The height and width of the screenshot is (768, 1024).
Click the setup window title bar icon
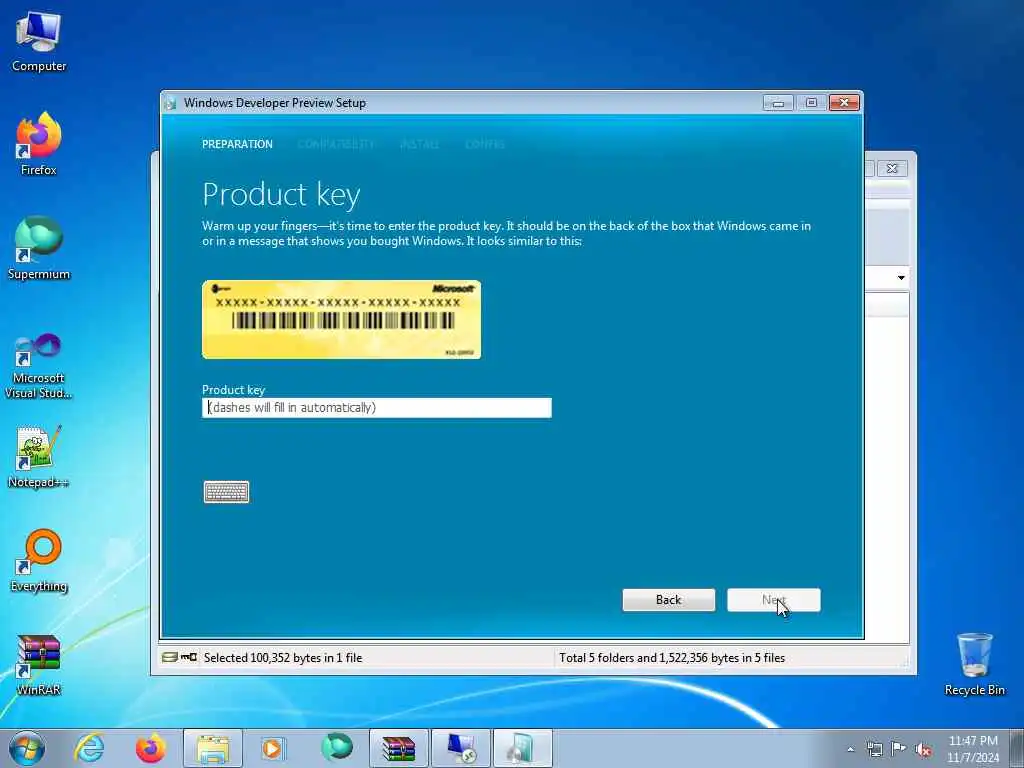171,103
